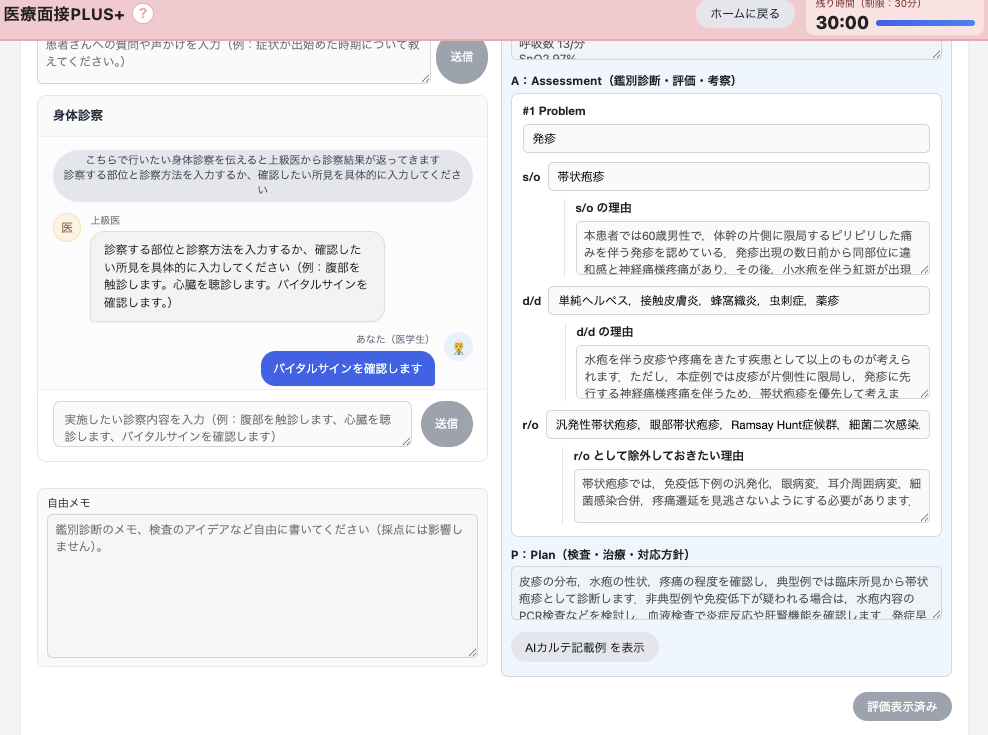Edit the #1 Problem field 発疹
988x735 pixels.
(x=726, y=139)
